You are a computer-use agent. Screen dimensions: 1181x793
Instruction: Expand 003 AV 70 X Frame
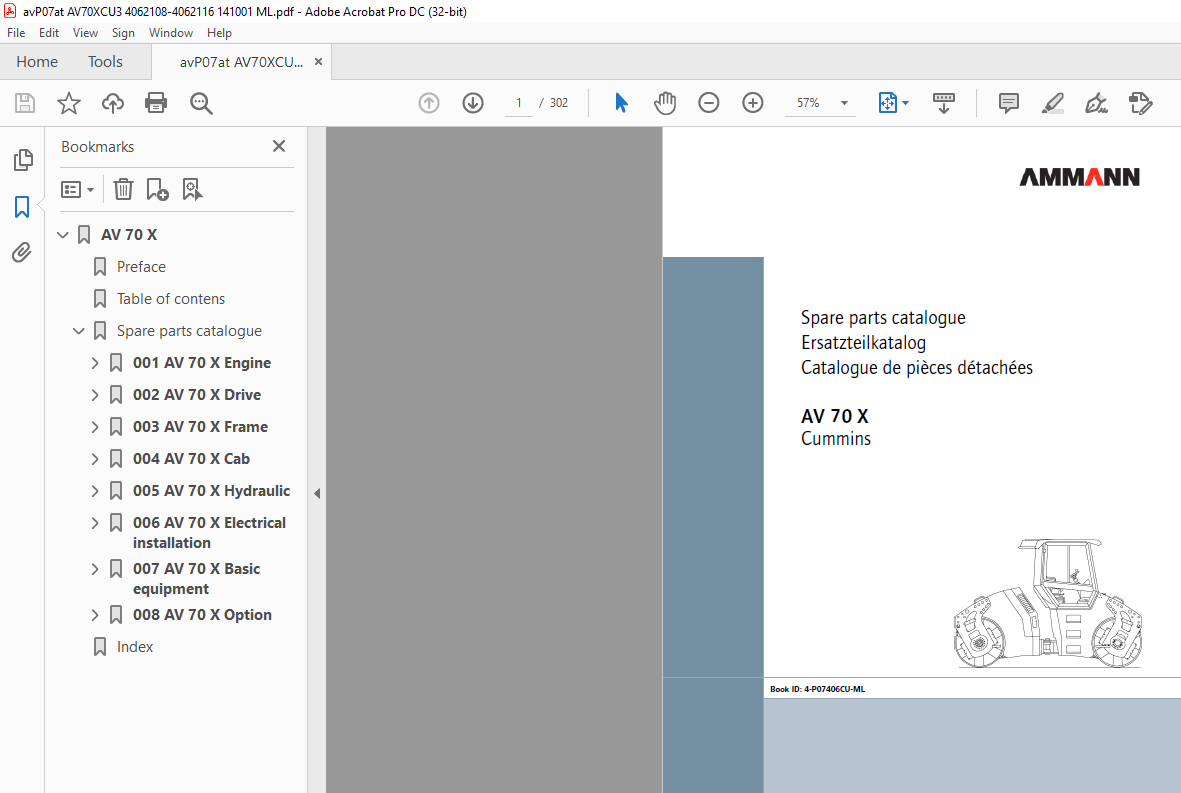tap(95, 427)
